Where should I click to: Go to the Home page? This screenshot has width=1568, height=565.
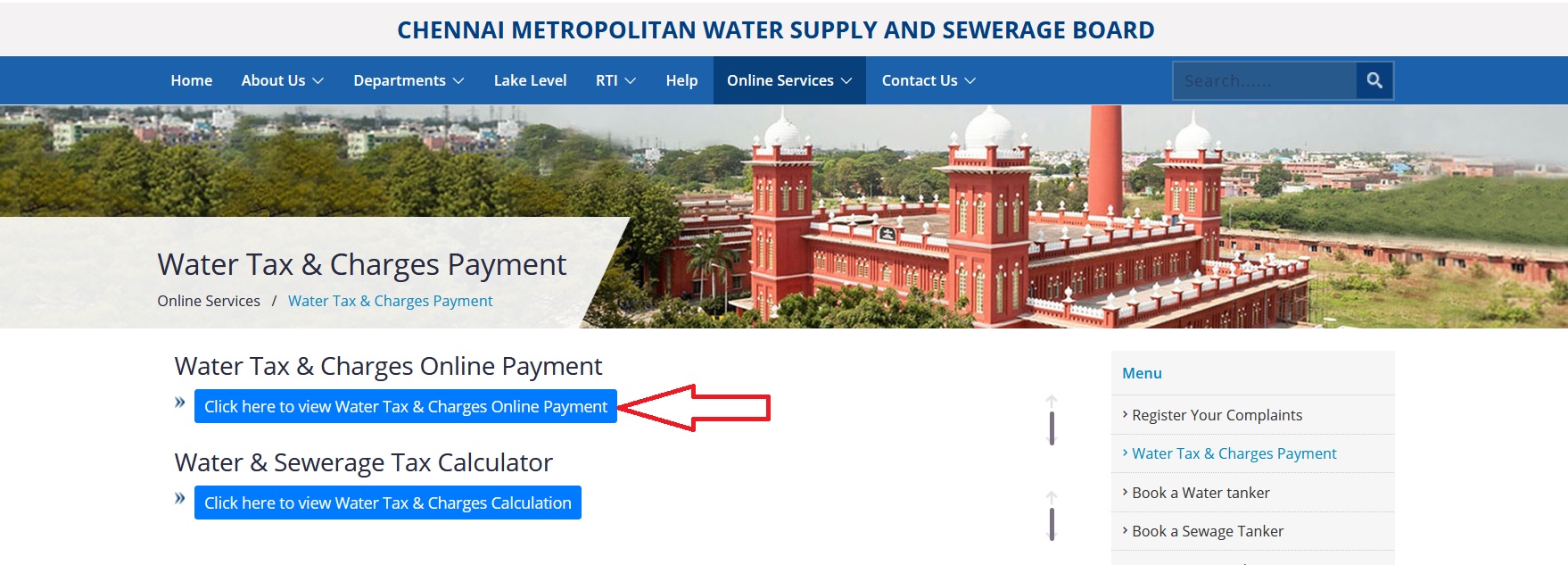coord(192,80)
